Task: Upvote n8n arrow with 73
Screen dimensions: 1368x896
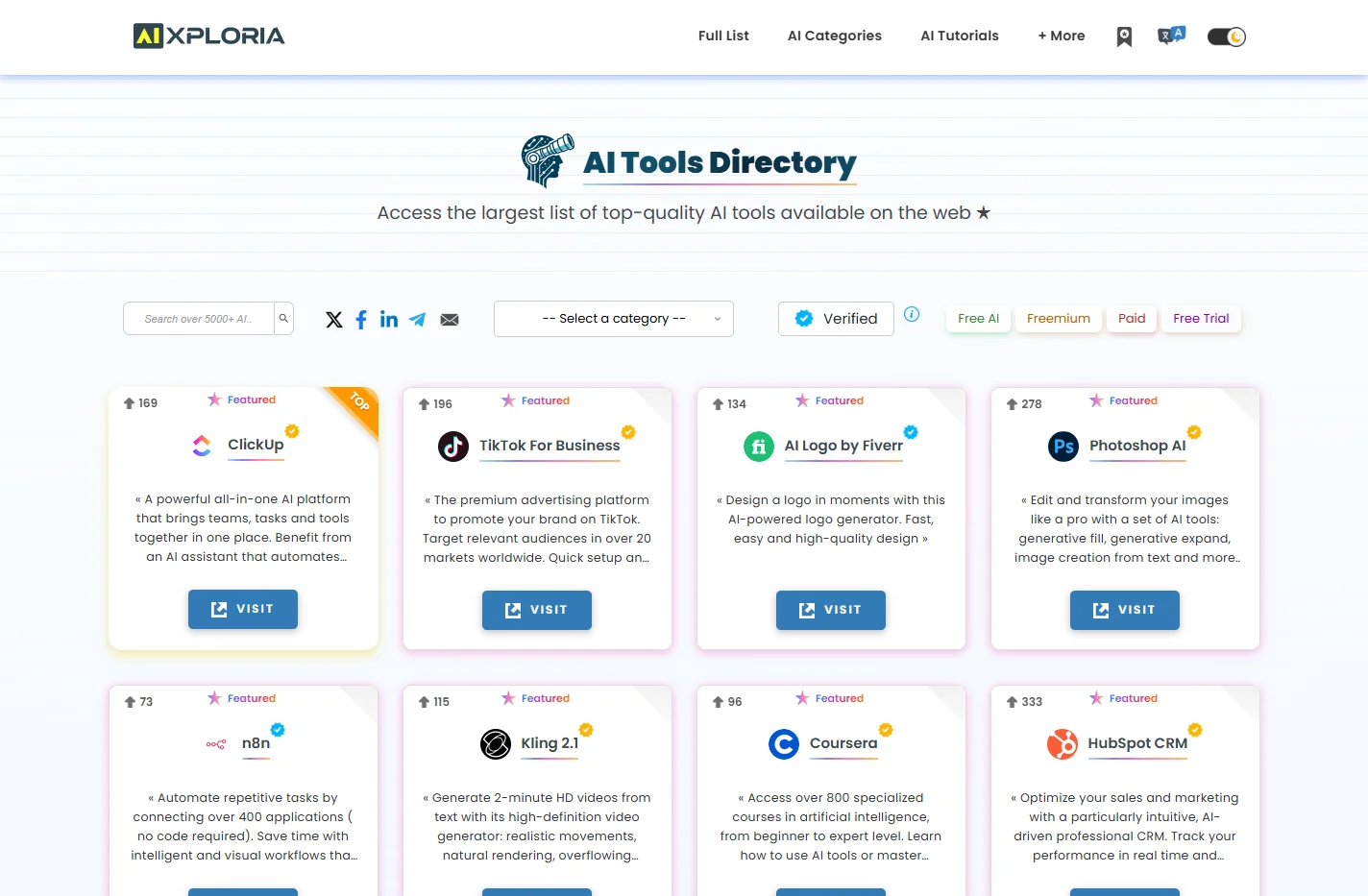Action: [x=130, y=702]
